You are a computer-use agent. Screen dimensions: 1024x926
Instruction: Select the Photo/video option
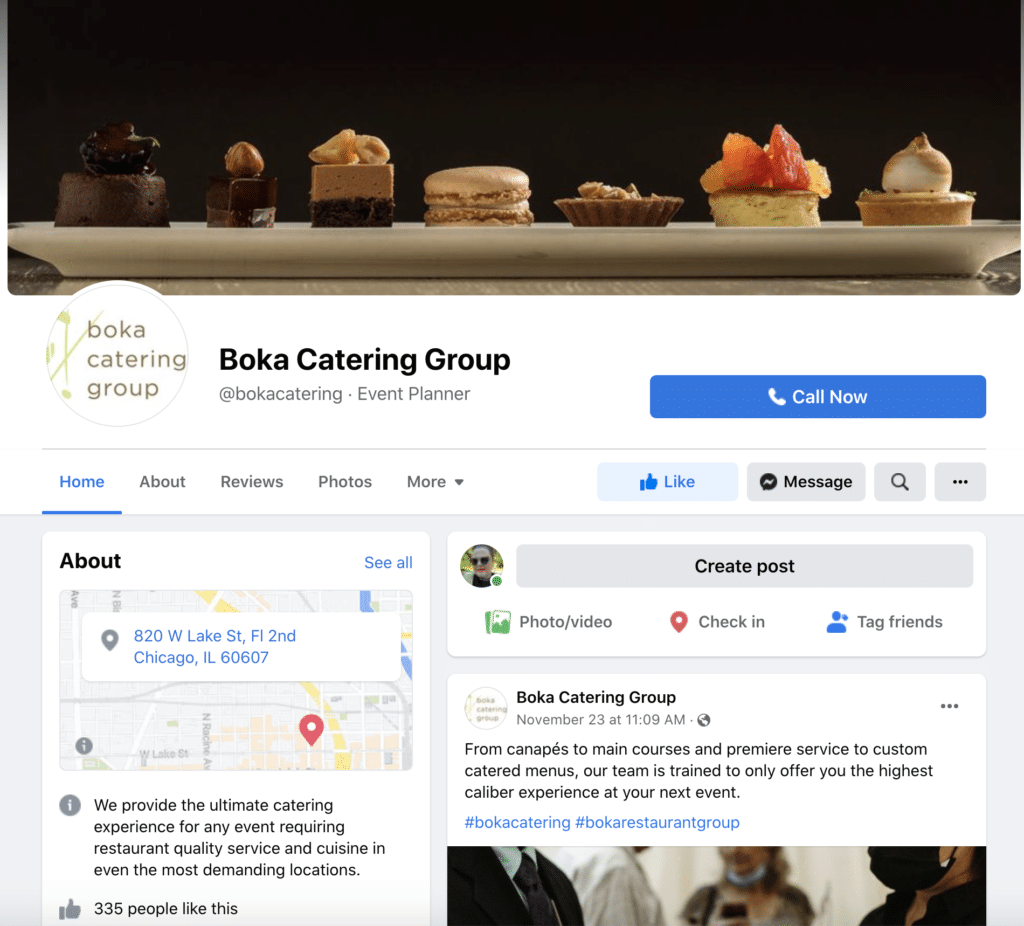point(549,622)
